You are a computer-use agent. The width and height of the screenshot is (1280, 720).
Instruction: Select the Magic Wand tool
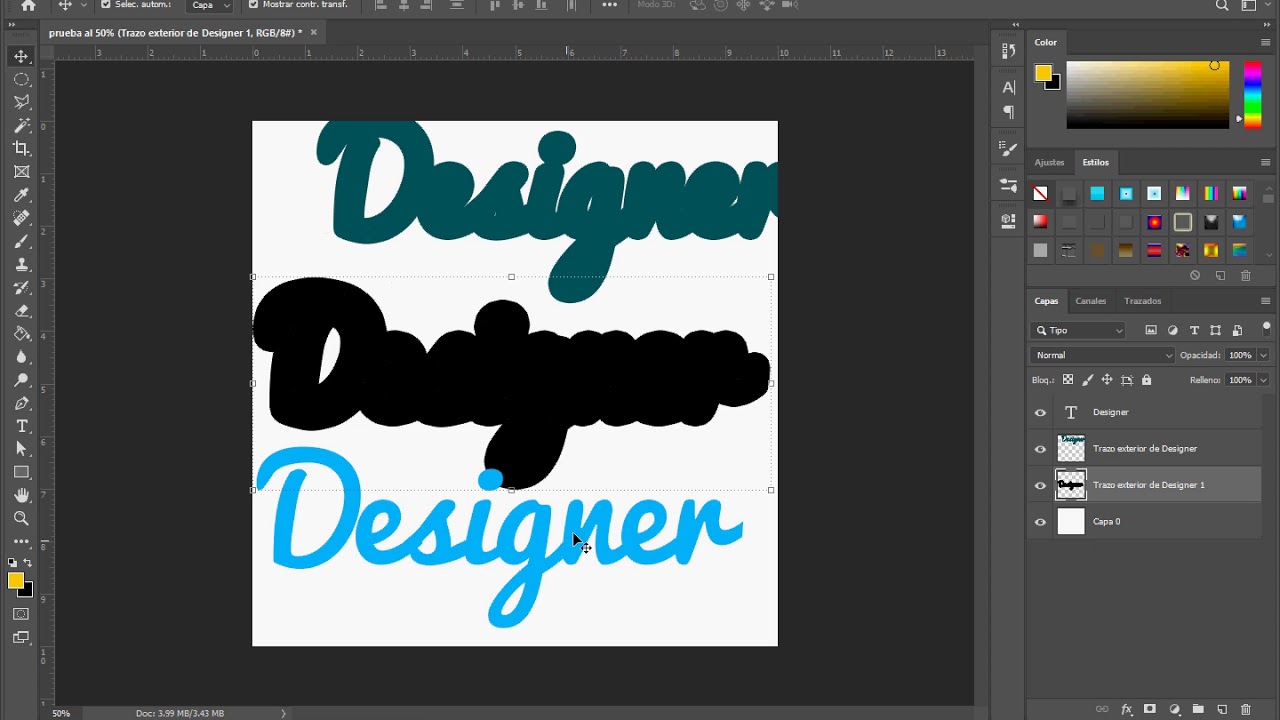click(x=21, y=126)
